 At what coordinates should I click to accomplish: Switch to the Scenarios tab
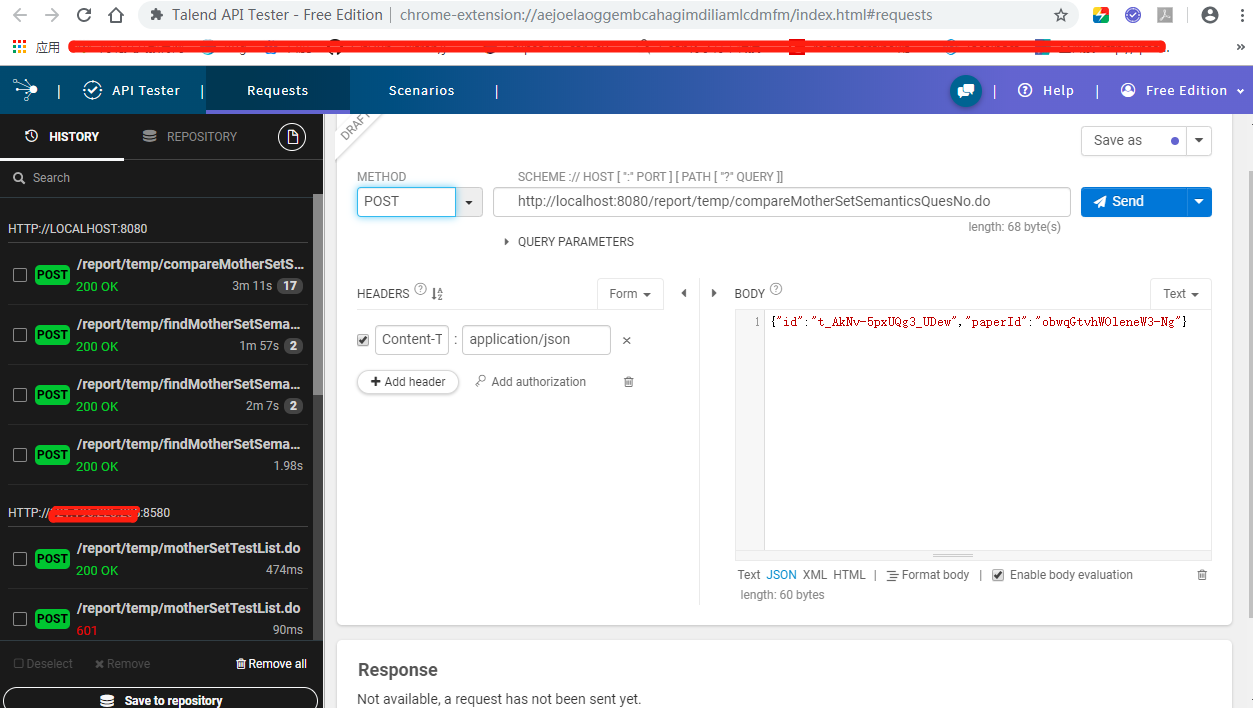[x=421, y=90]
